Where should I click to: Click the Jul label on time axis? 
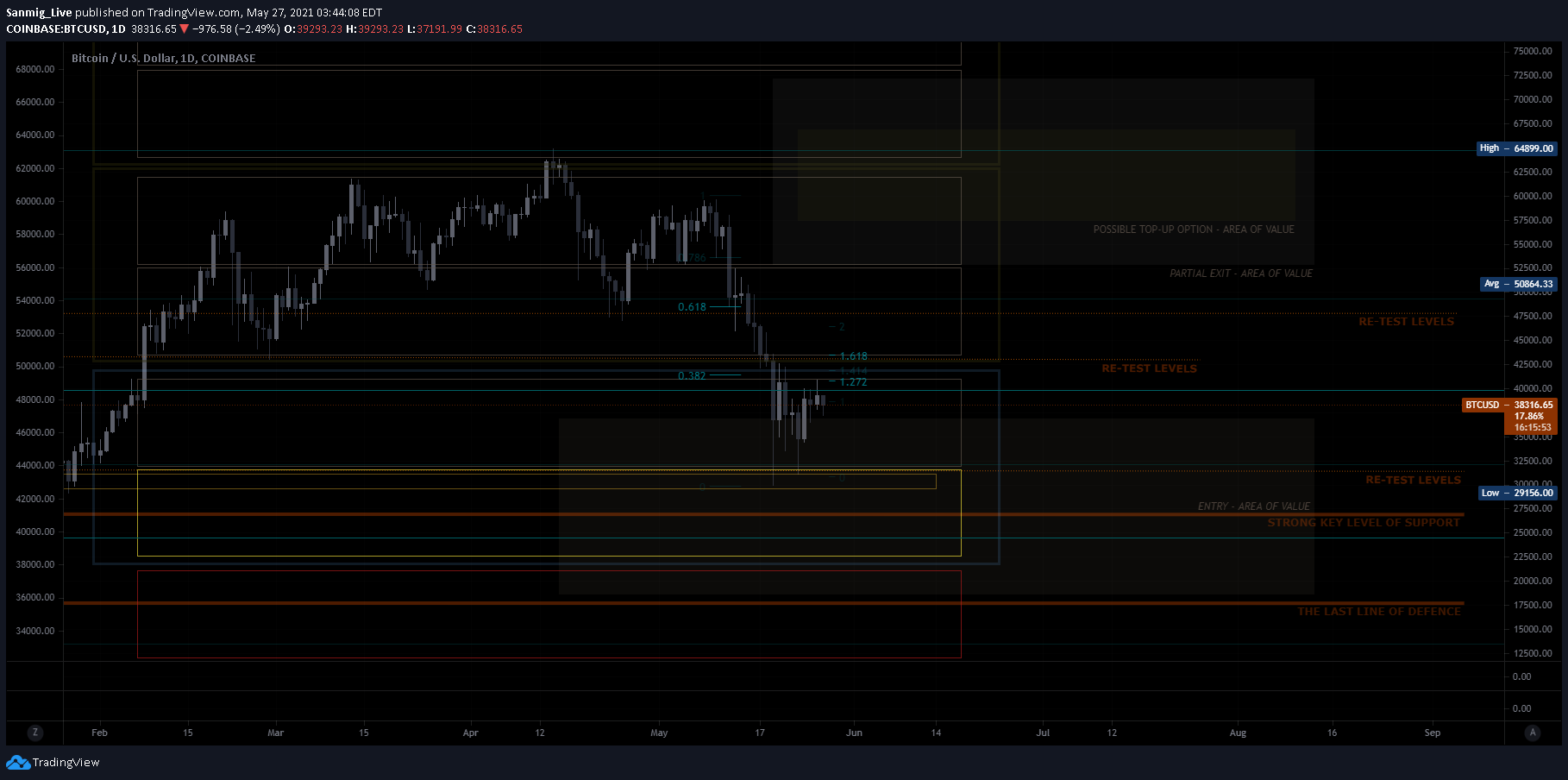click(1043, 733)
